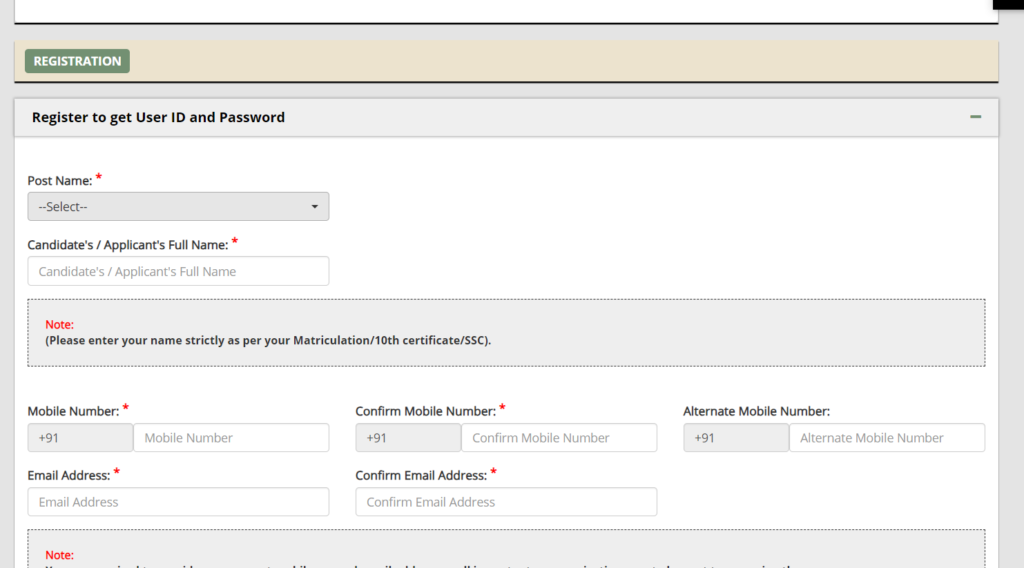Click the Email Address input box

click(178, 502)
